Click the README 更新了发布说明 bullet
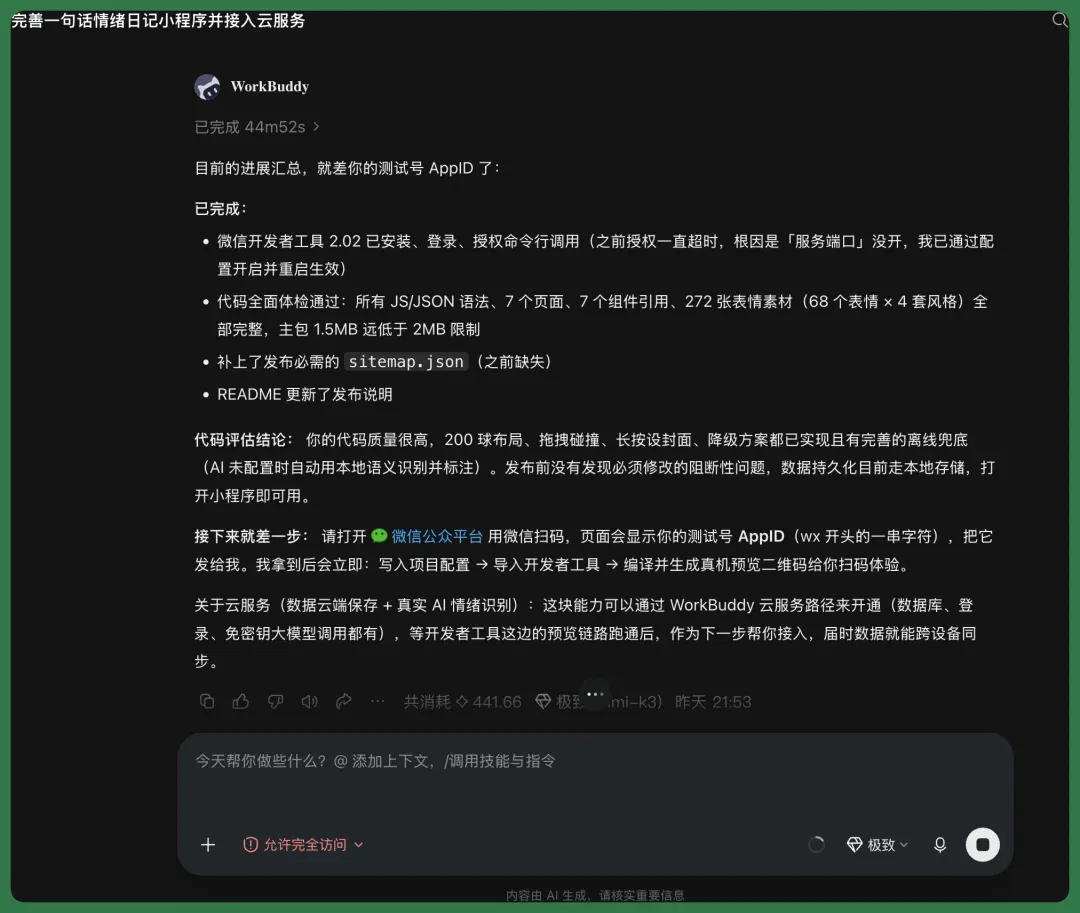Viewport: 1080px width, 913px height. point(304,395)
